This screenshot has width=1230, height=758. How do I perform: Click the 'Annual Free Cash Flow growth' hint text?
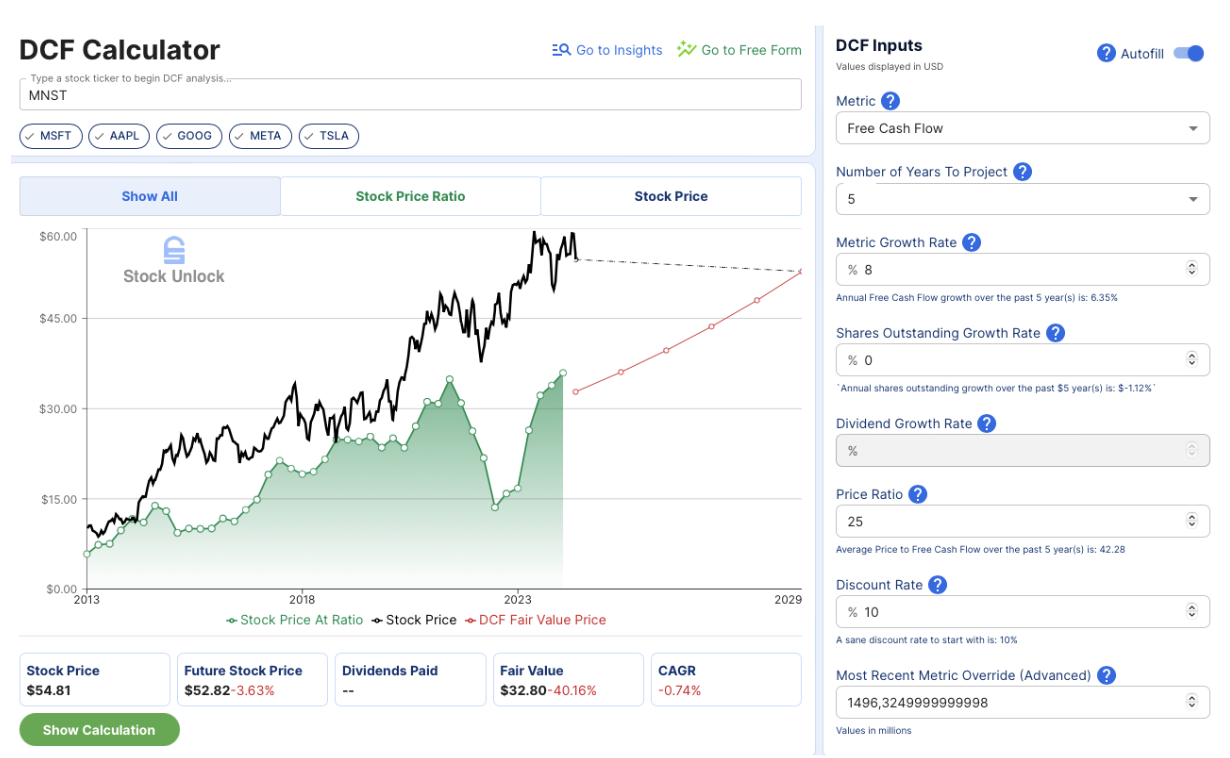[x=976, y=297]
